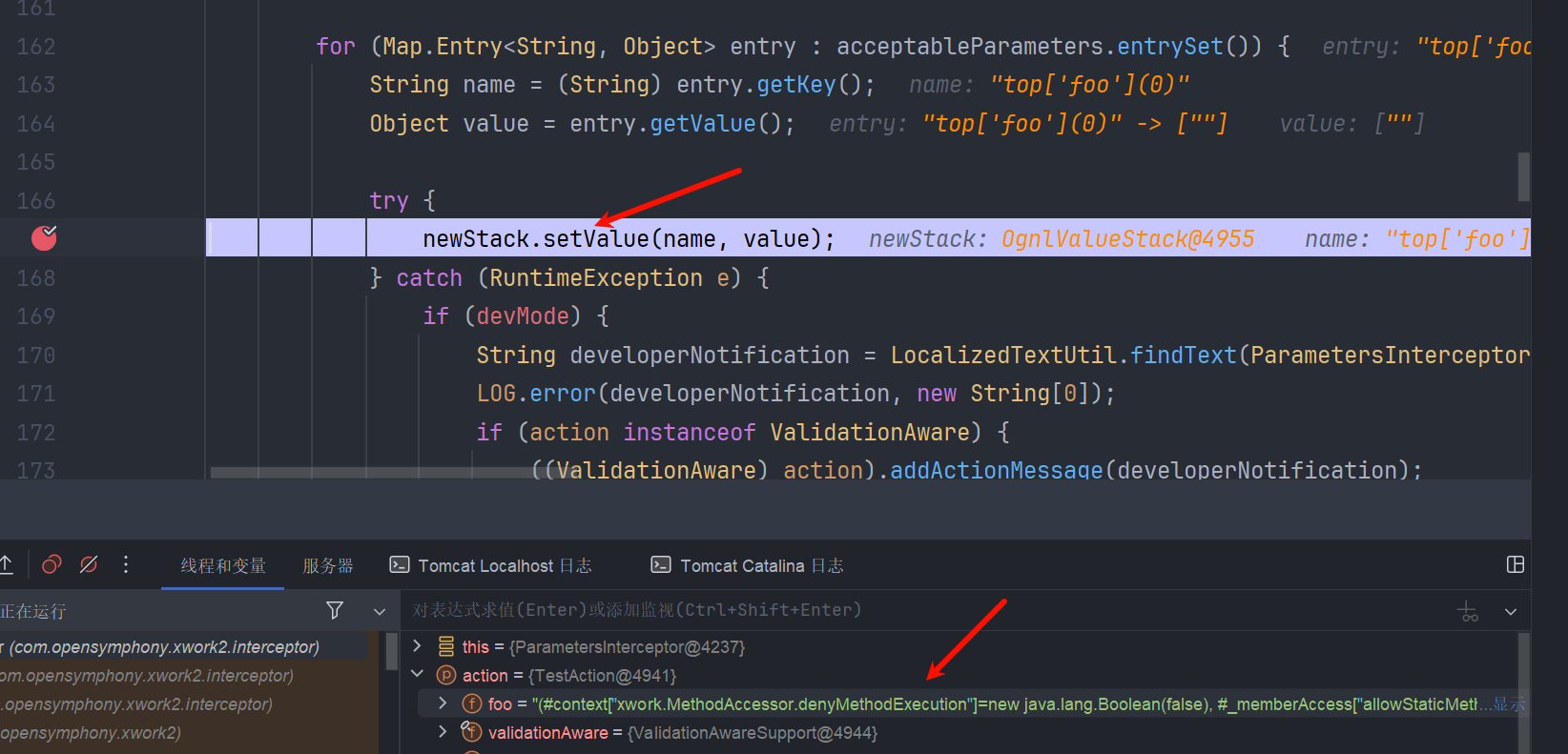Click the add-to-watches icon beside the expression field

[1469, 611]
